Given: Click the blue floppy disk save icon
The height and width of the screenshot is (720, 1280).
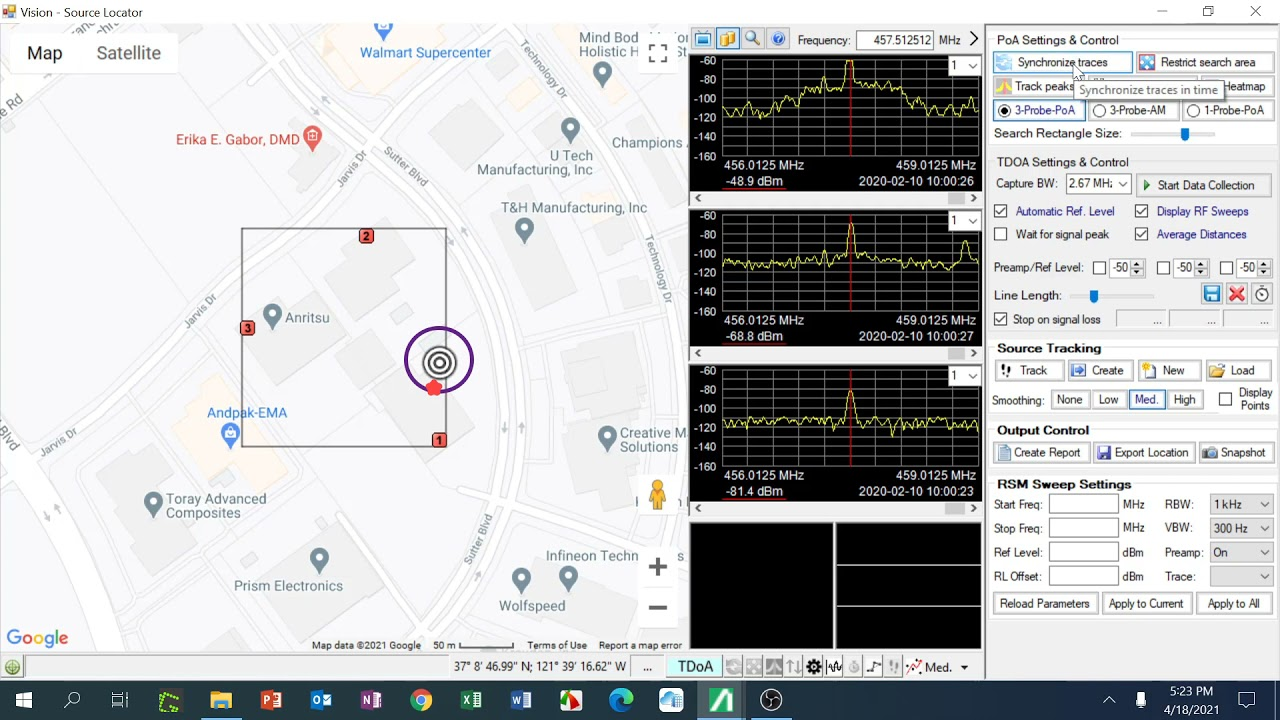Looking at the screenshot, I should [x=1211, y=294].
